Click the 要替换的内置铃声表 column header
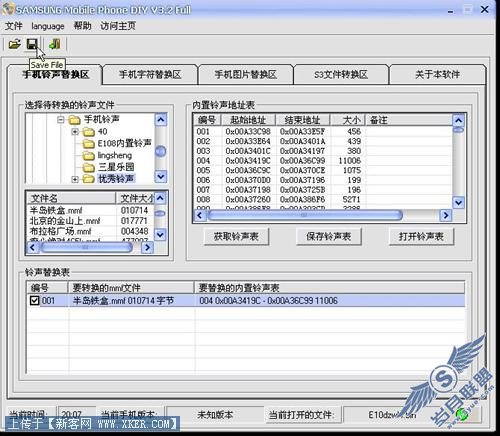This screenshot has height=436, width=500. click(x=329, y=288)
